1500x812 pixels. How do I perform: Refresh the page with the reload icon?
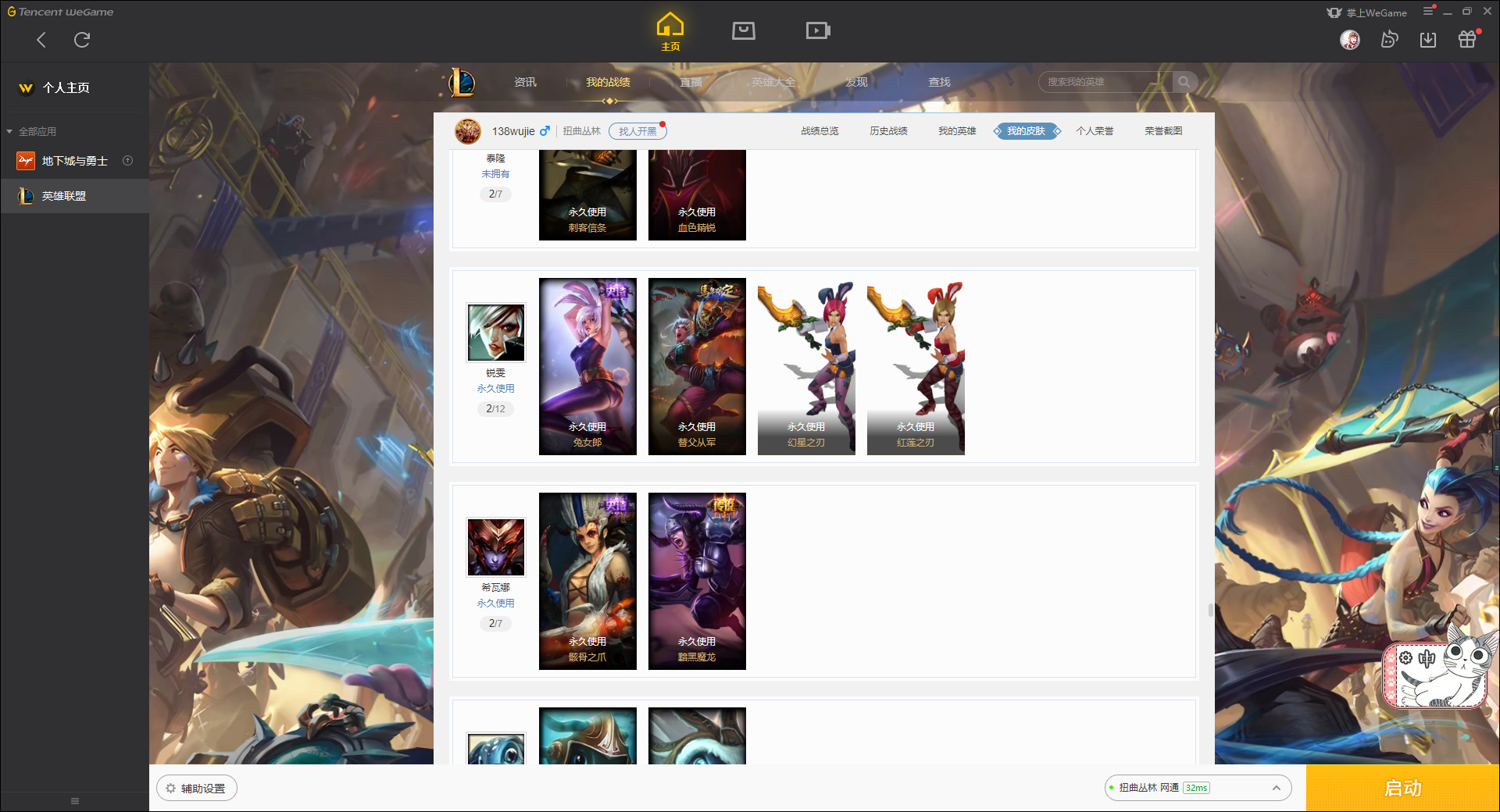[x=82, y=40]
